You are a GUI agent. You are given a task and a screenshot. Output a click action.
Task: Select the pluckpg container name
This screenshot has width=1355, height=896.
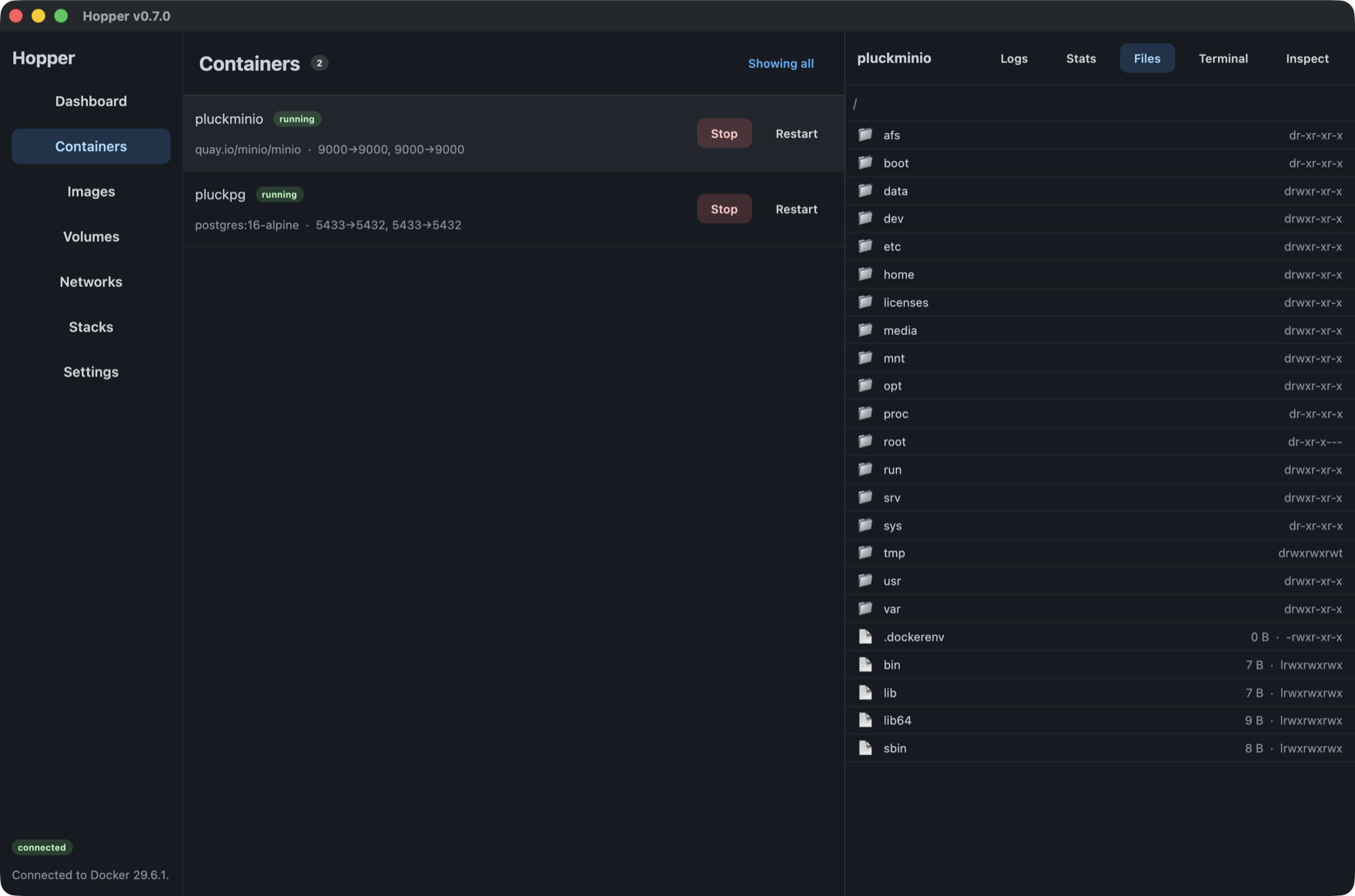(x=220, y=194)
